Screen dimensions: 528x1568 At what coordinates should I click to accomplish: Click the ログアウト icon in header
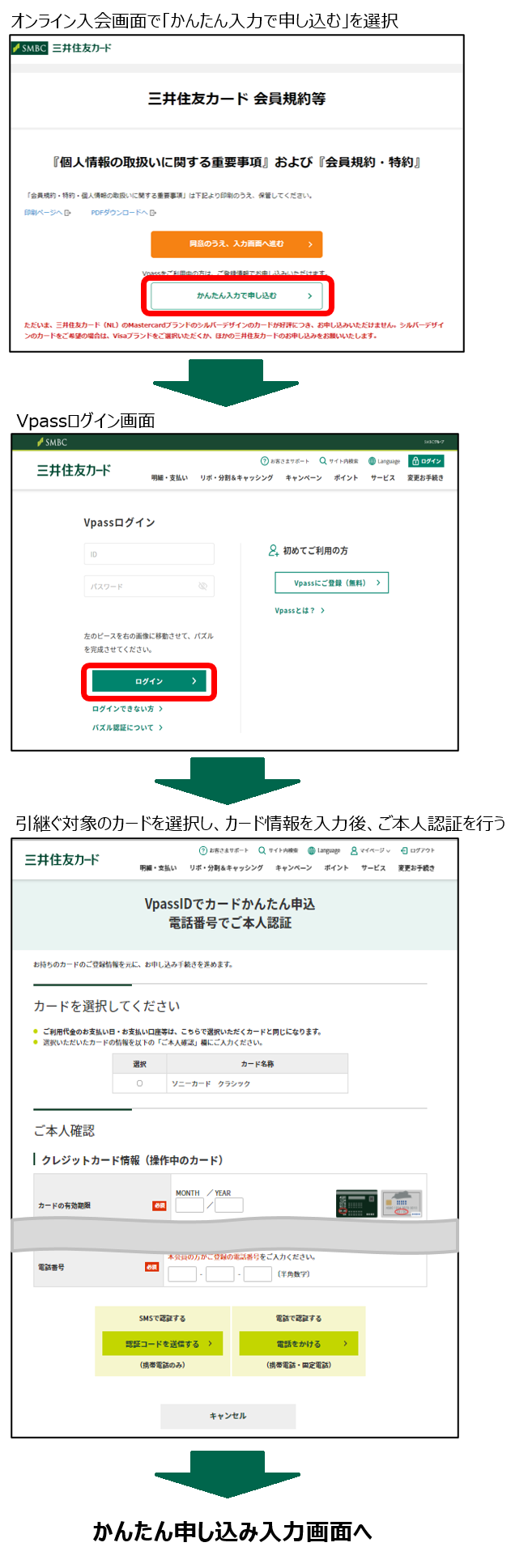tap(403, 850)
